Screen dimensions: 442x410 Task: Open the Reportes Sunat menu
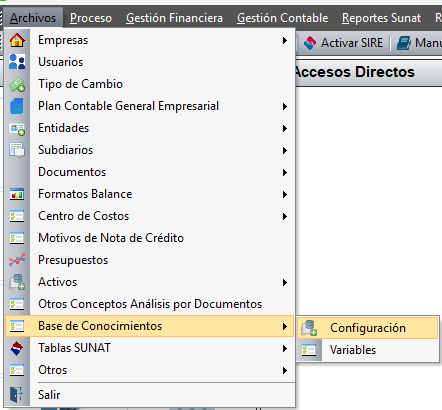[x=381, y=18]
